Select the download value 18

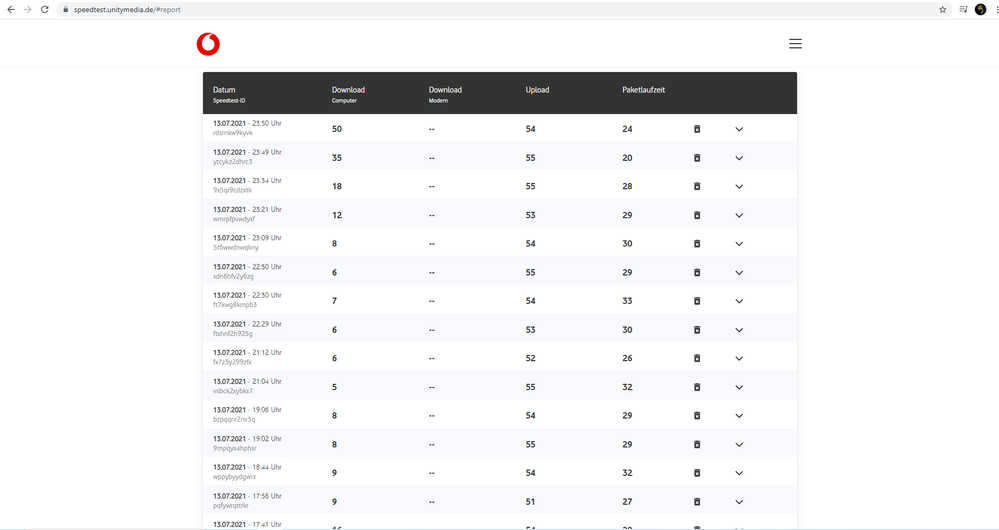click(336, 187)
